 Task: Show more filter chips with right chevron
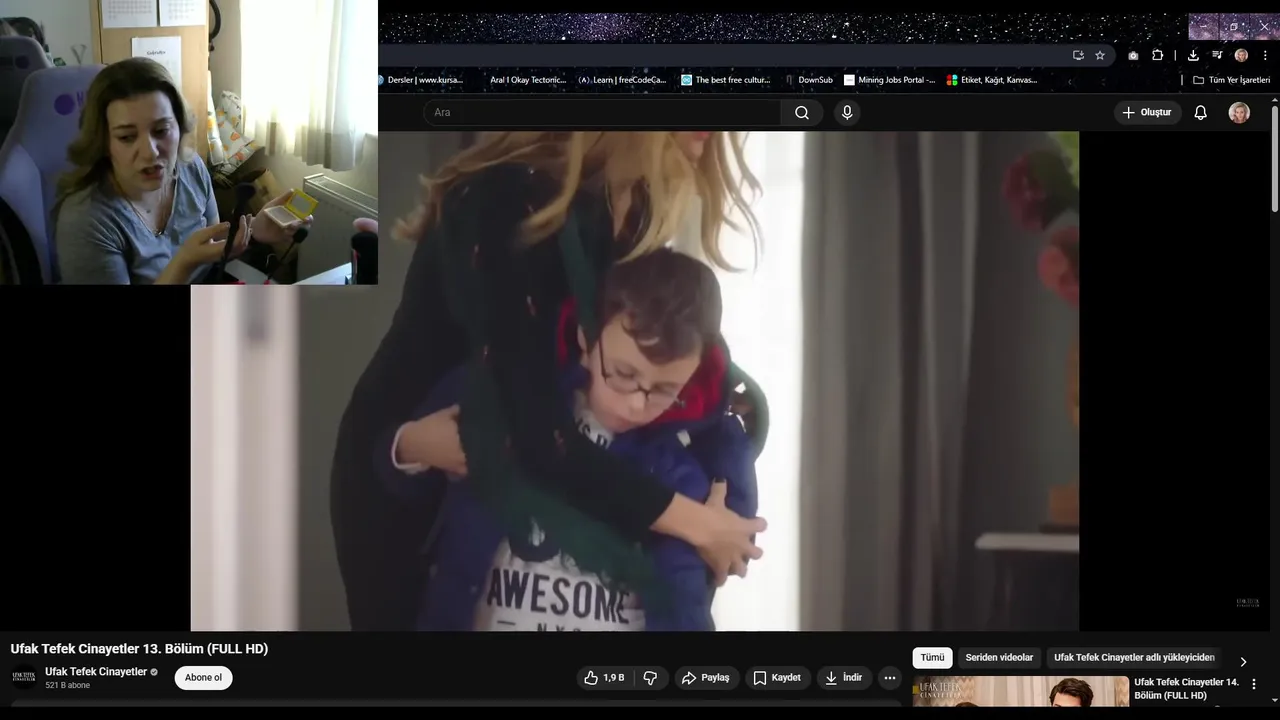click(1243, 661)
